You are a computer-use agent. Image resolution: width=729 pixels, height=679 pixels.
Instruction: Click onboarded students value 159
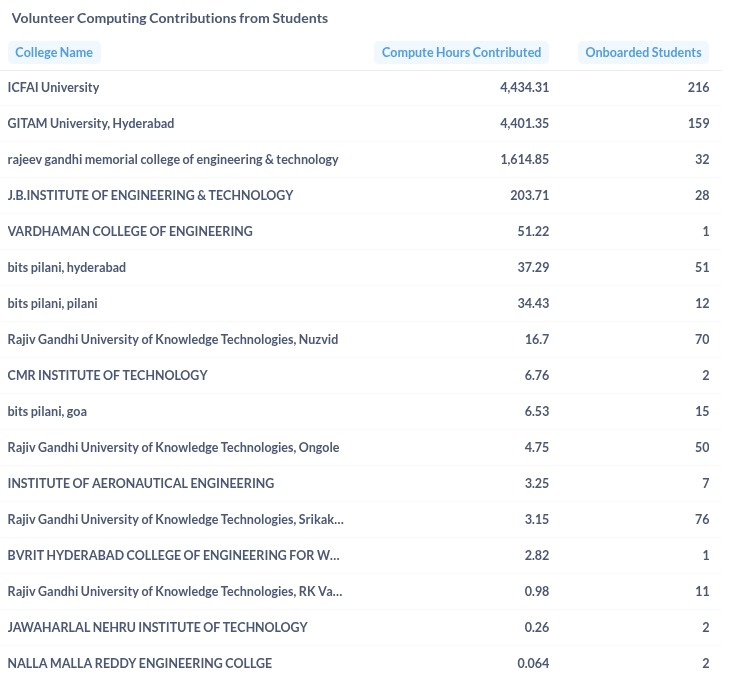[x=698, y=123]
